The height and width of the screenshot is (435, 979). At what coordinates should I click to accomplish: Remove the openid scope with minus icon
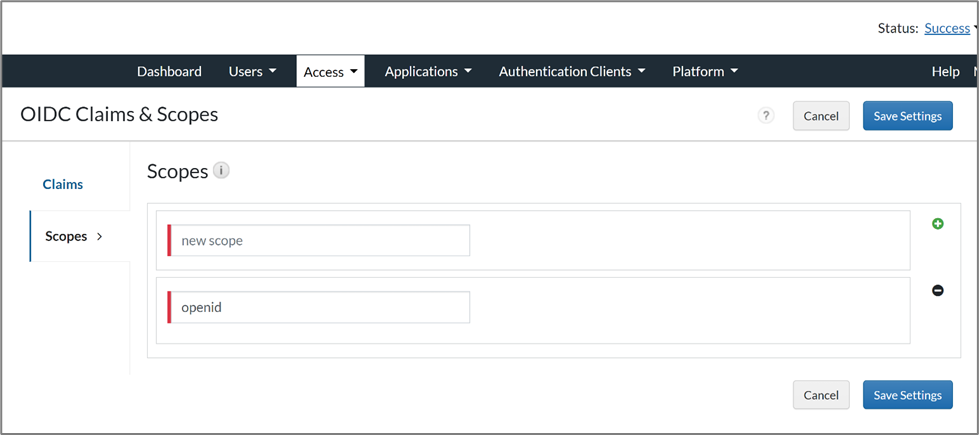pos(937,291)
